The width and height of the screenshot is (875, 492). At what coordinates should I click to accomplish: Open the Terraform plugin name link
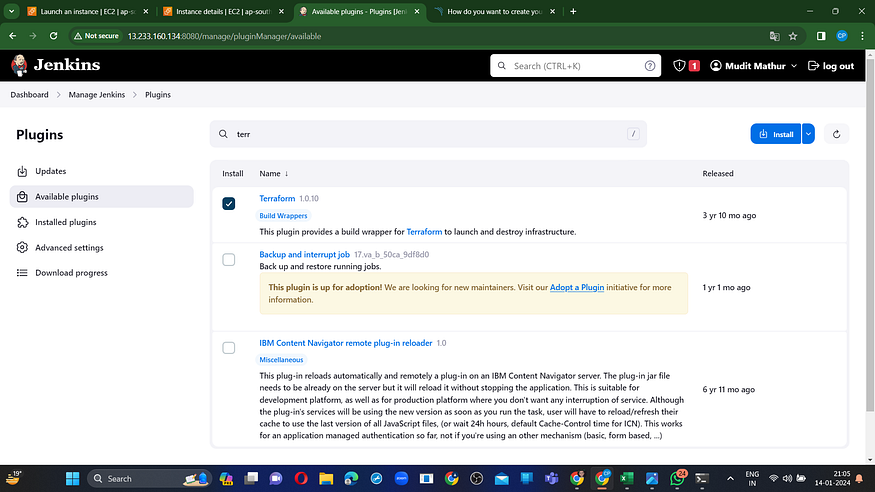[x=277, y=199]
